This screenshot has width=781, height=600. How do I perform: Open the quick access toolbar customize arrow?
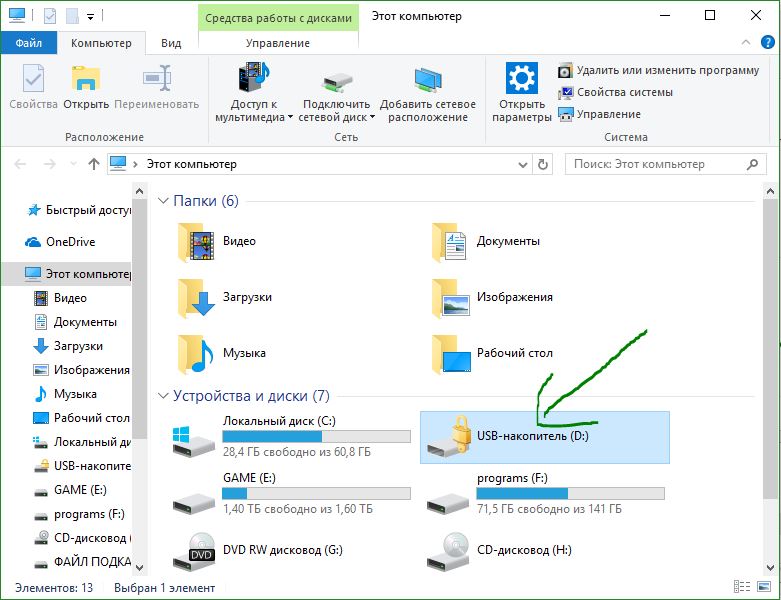click(x=91, y=16)
